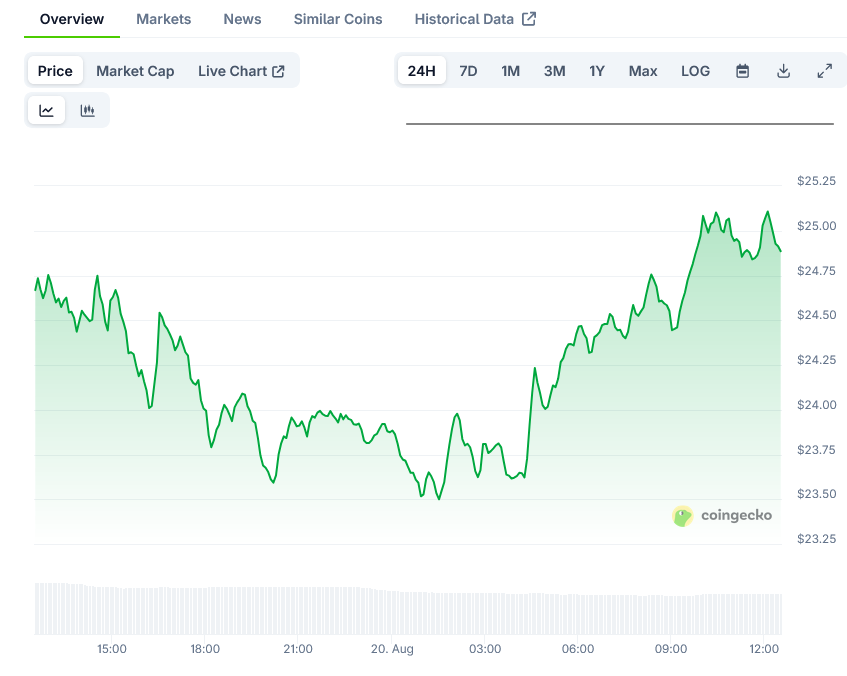Download the chart data
847x676 pixels.
784,71
